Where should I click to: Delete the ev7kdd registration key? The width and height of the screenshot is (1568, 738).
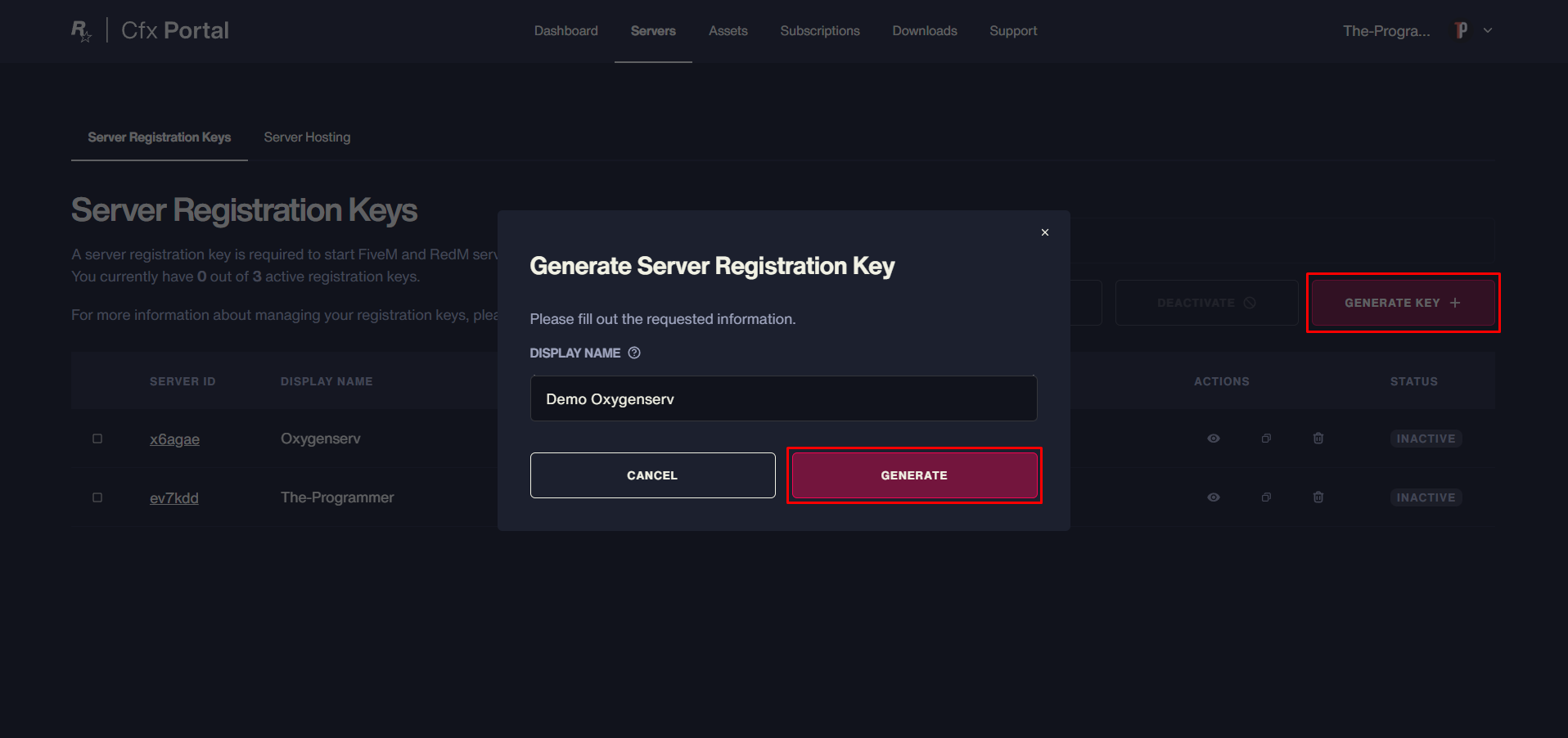pyautogui.click(x=1318, y=497)
